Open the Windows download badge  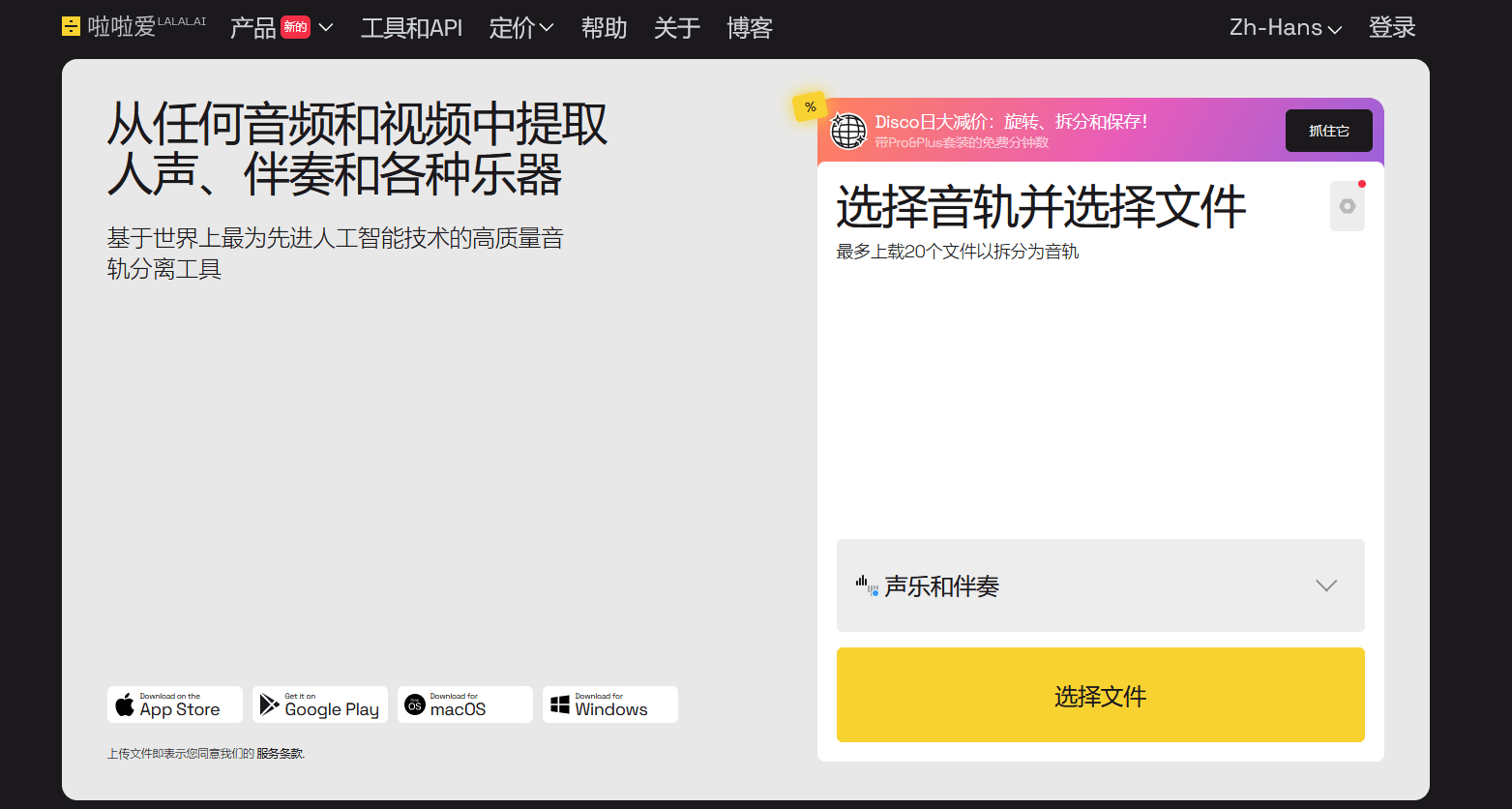point(610,704)
